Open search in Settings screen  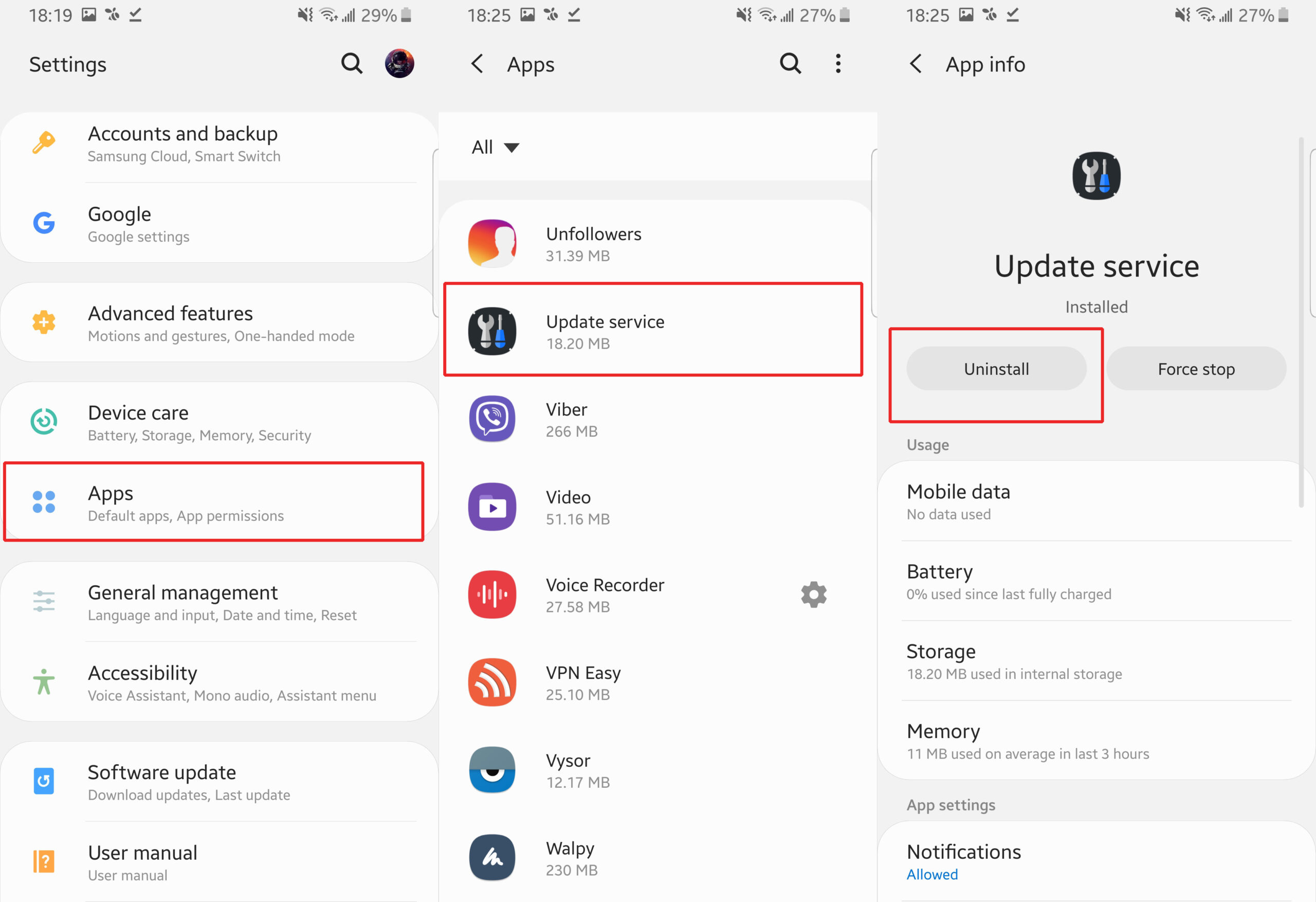pos(352,63)
